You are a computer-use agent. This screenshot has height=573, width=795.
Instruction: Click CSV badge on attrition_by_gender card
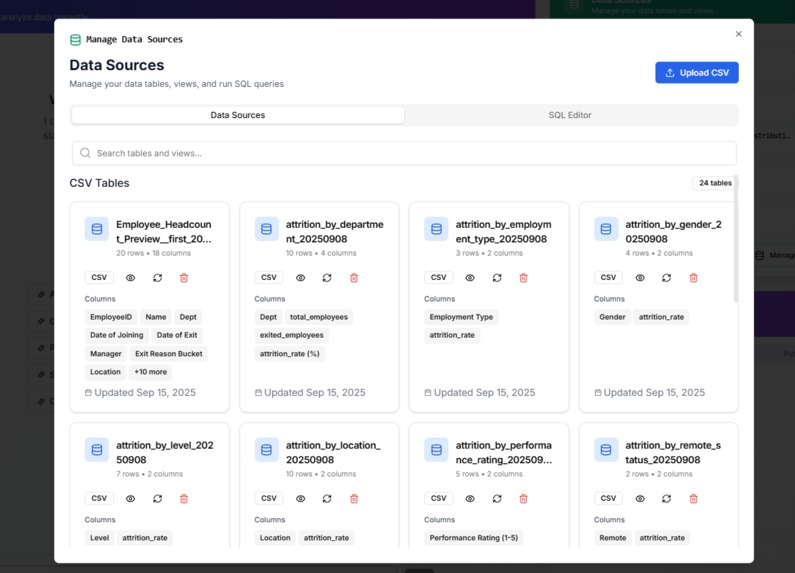click(x=608, y=277)
